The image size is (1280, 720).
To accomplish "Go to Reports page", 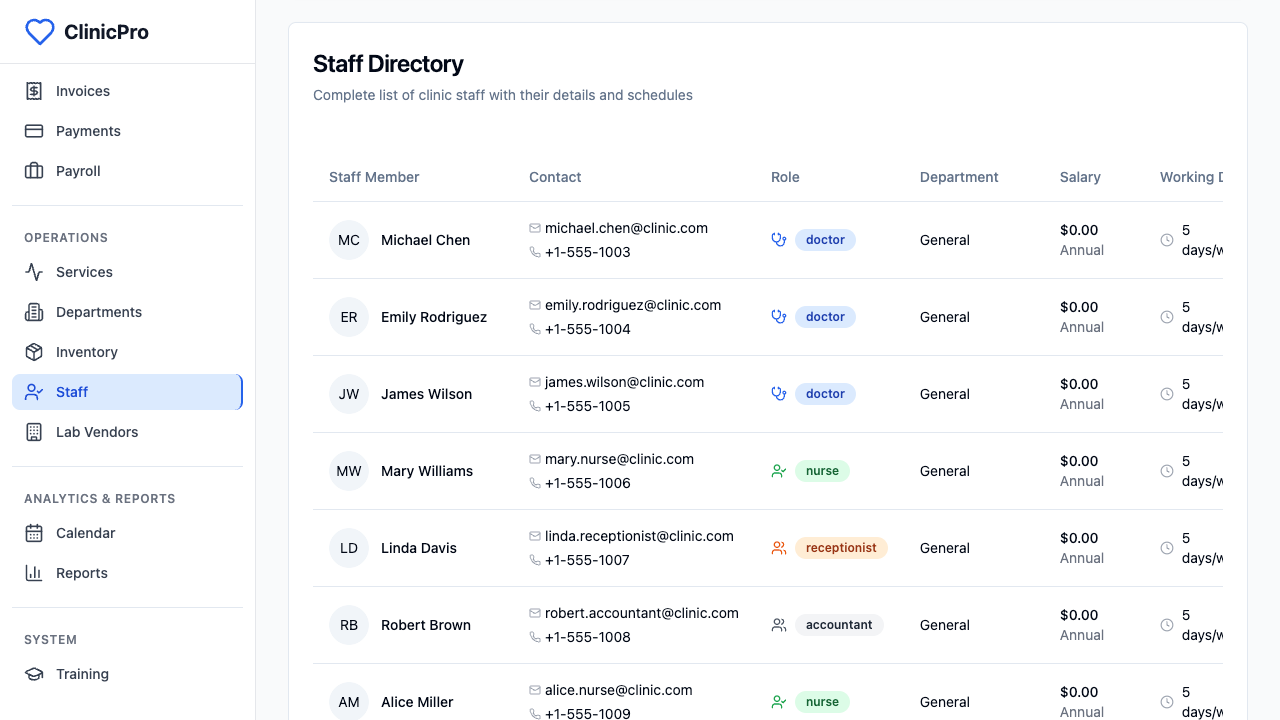I will [x=127, y=573].
